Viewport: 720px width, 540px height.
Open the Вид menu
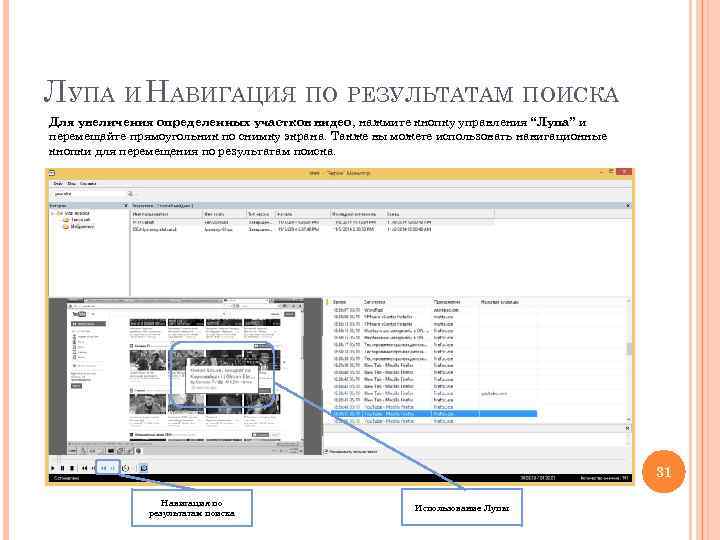pos(72,184)
